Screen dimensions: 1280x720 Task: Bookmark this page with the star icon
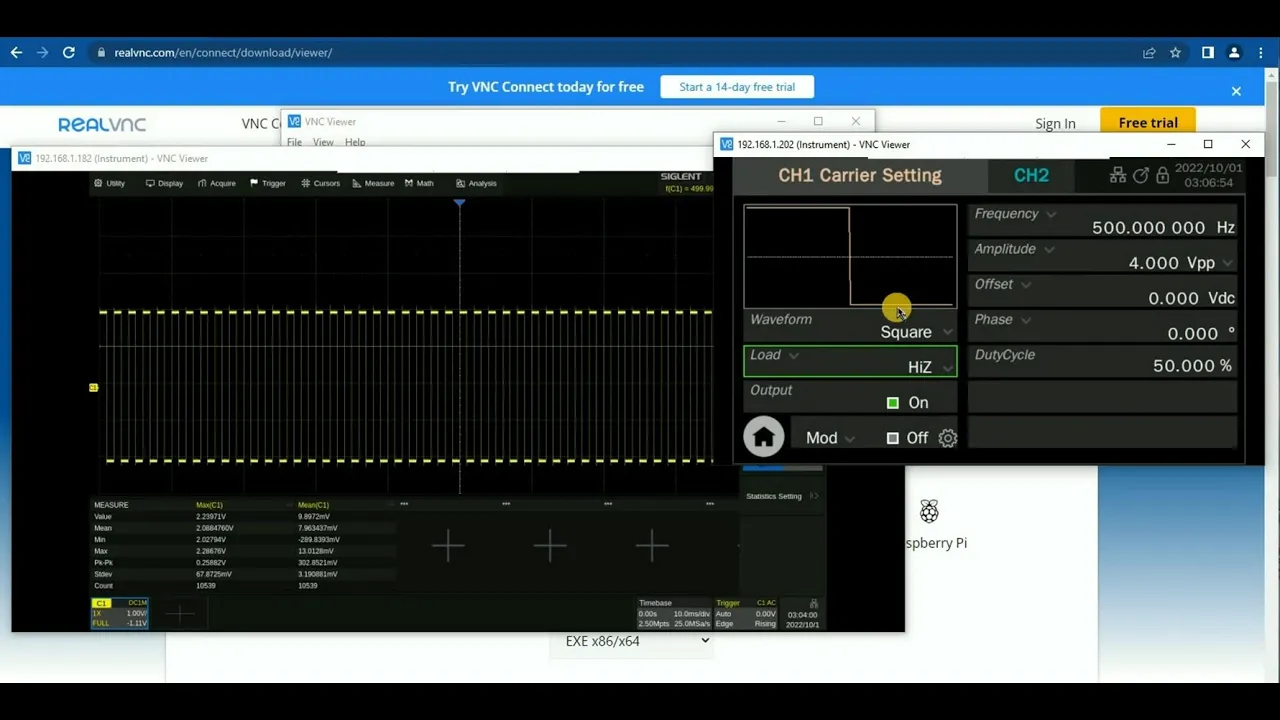pyautogui.click(x=1176, y=52)
